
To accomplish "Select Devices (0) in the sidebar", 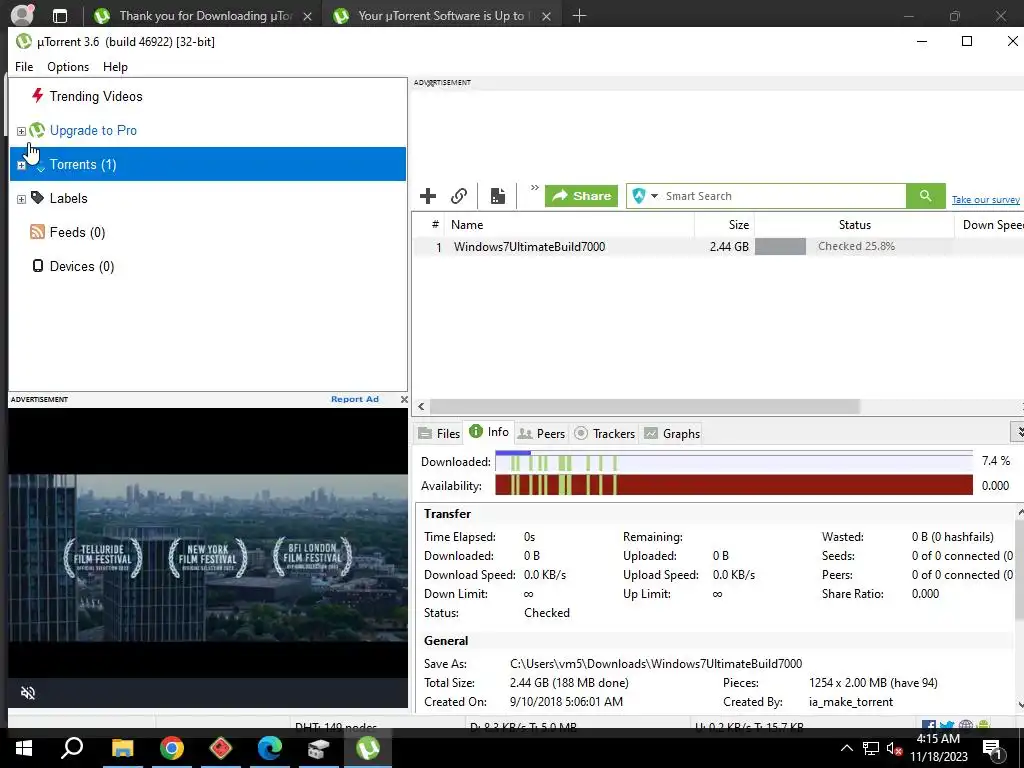I will click(82, 266).
